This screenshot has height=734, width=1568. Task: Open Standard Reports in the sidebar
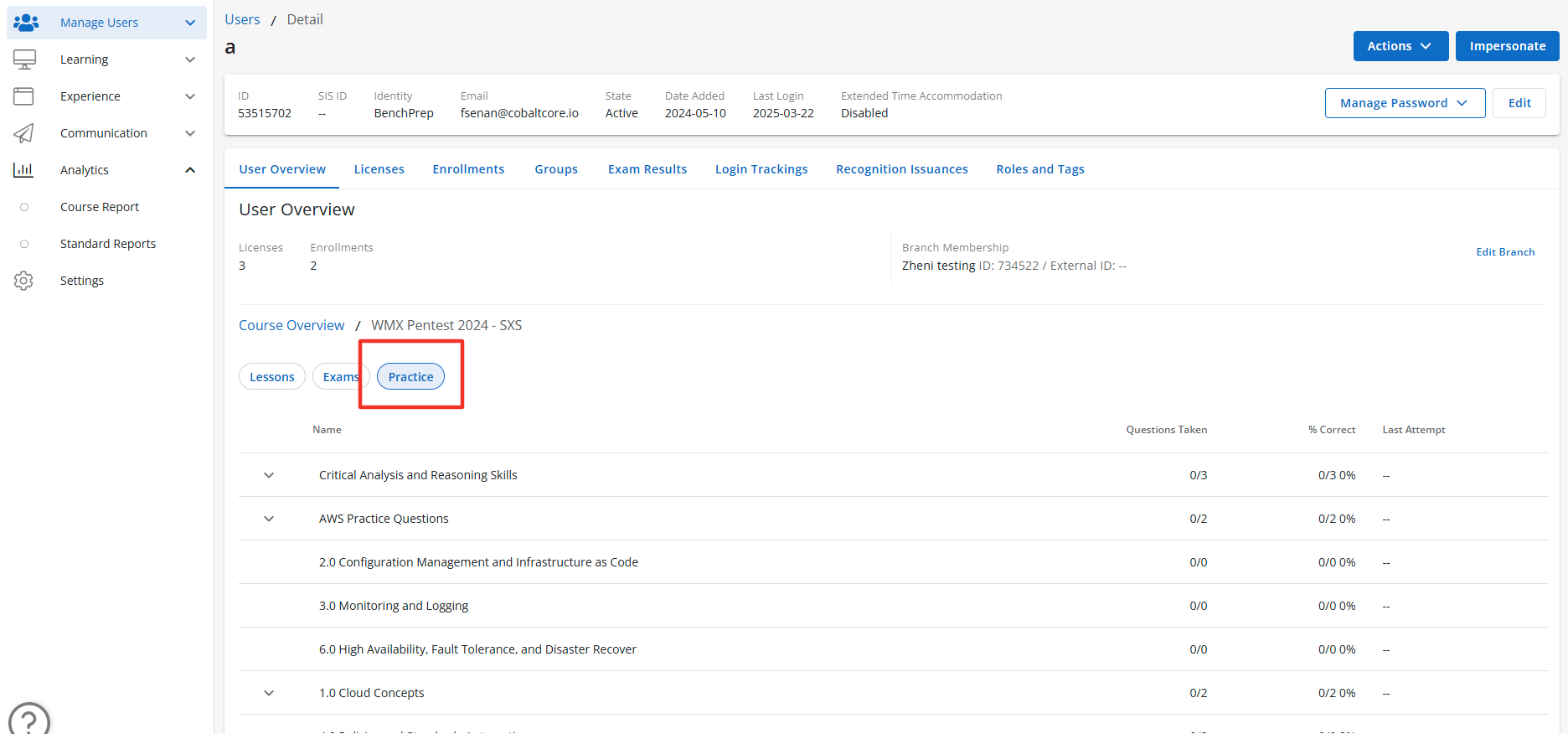coord(108,244)
